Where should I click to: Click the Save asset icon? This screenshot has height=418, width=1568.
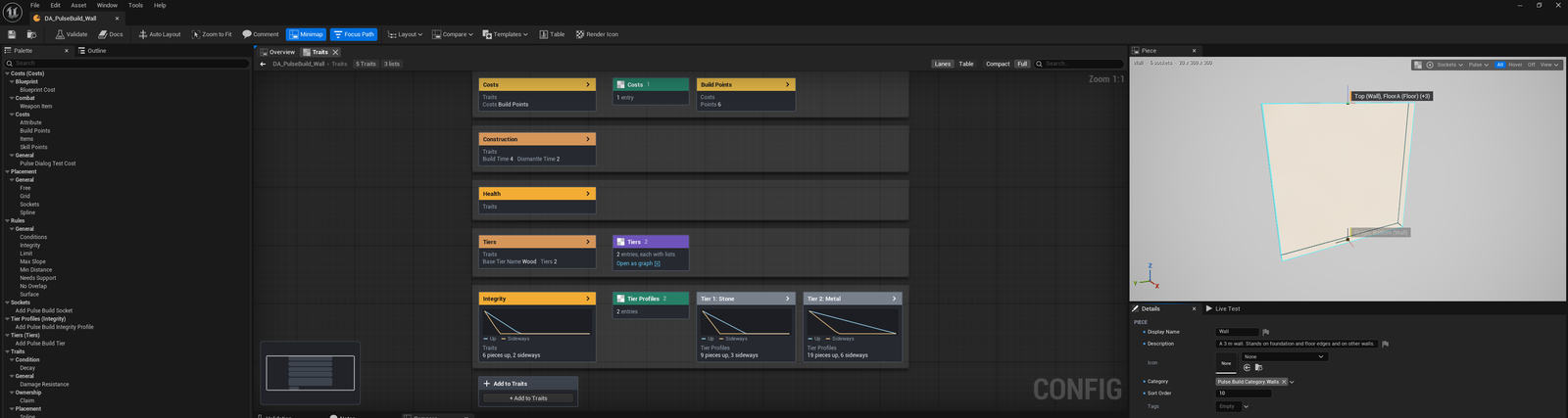click(x=12, y=34)
